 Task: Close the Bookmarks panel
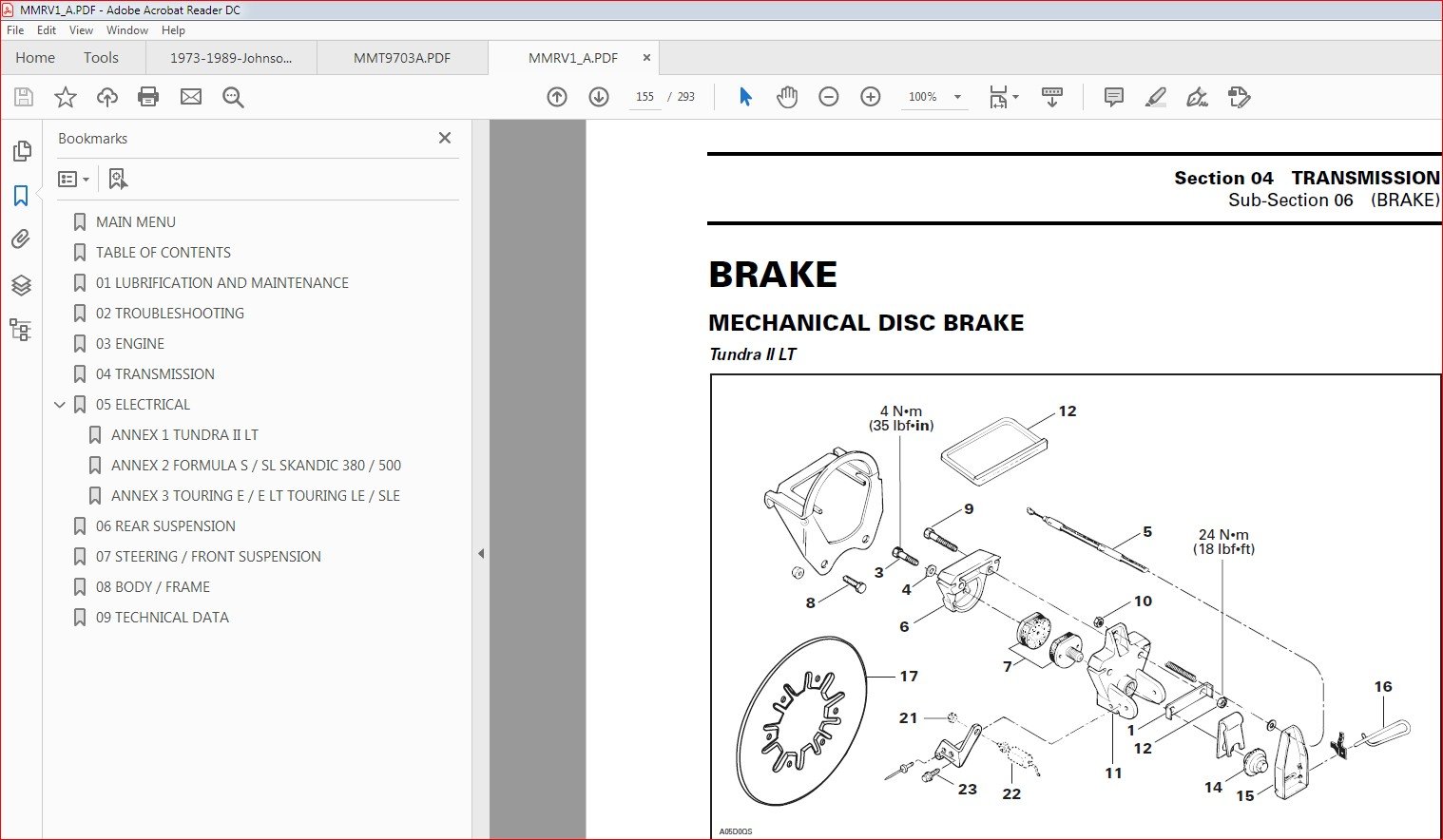coord(445,138)
